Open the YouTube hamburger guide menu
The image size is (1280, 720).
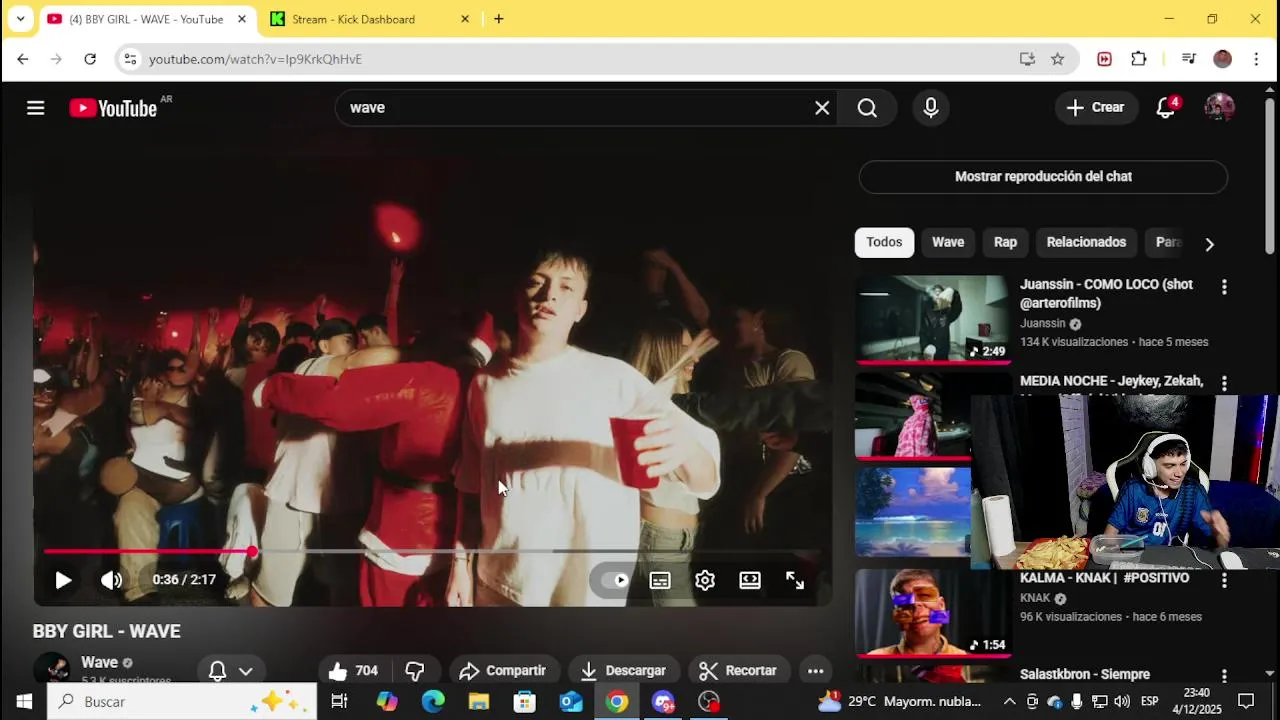coord(36,108)
